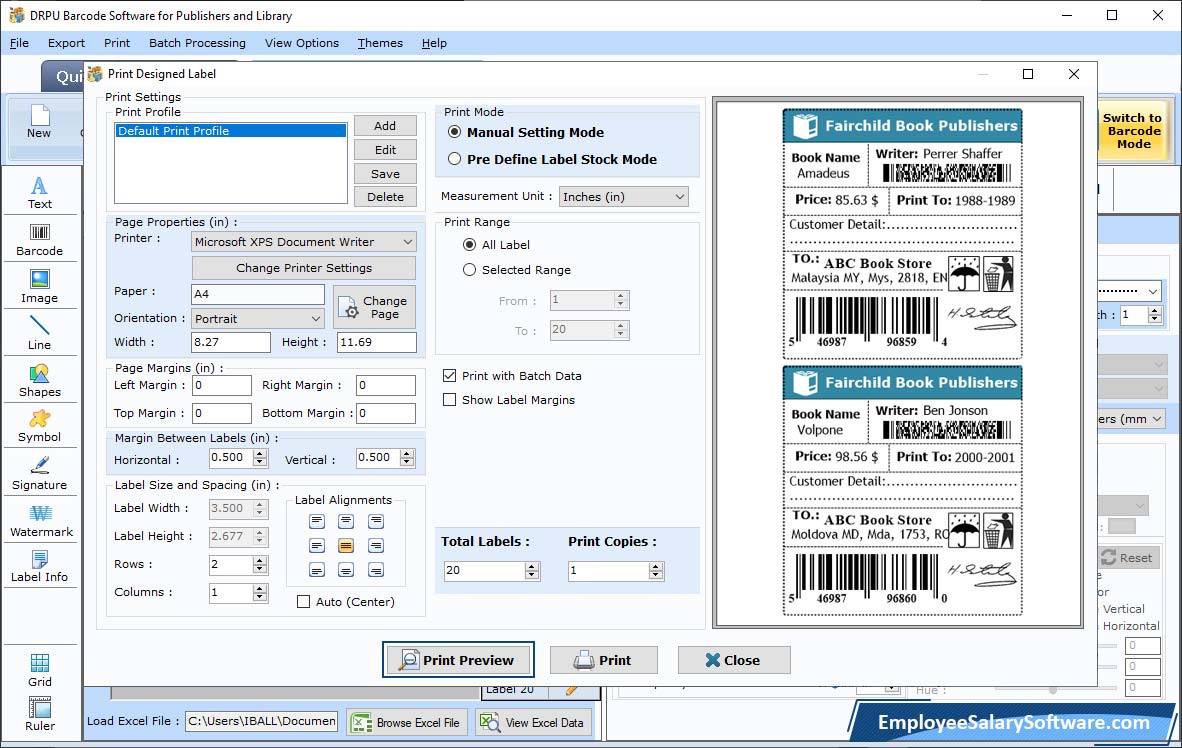
Task: Set label alignment to bottom-center
Action: (x=346, y=570)
